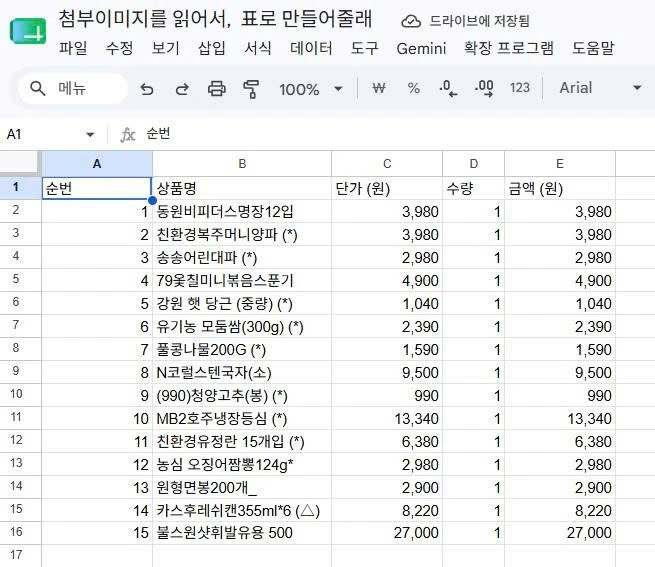Click the redo arrow icon

click(182, 89)
